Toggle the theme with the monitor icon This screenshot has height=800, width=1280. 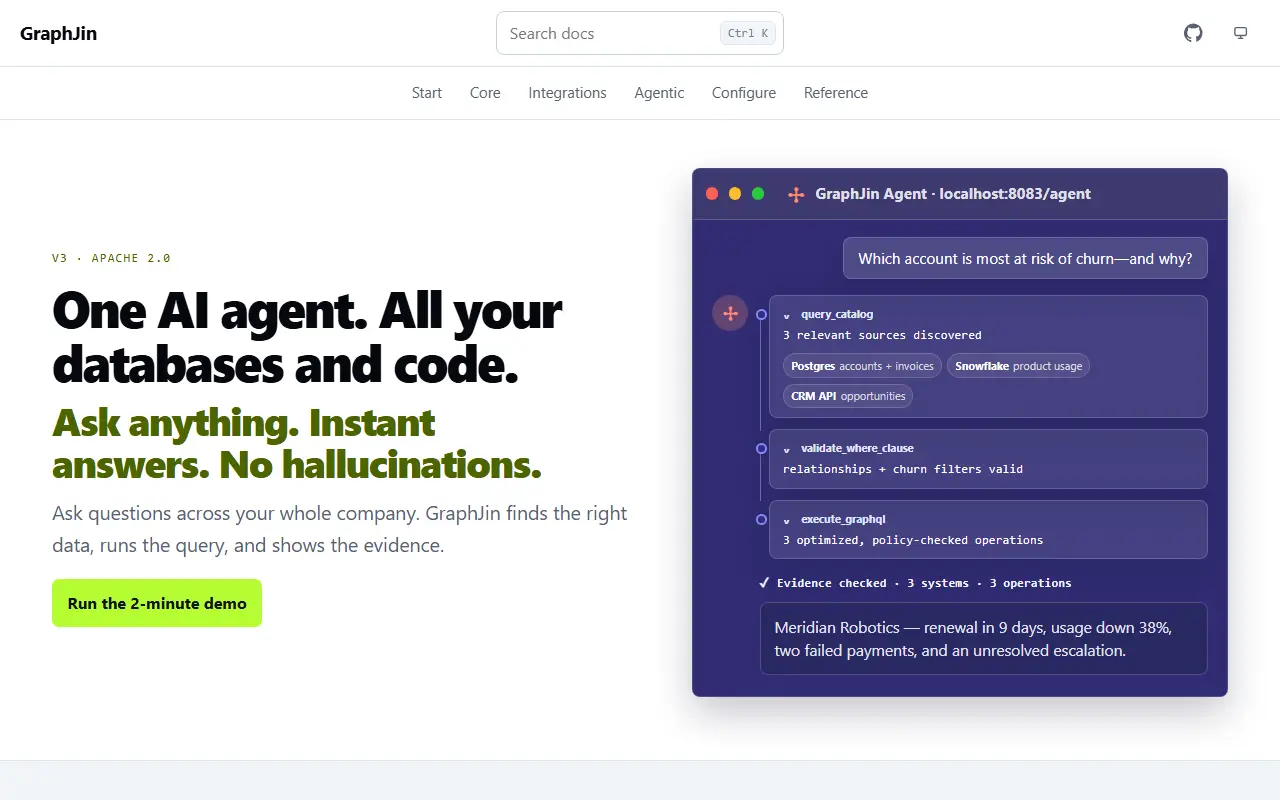pyautogui.click(x=1241, y=33)
